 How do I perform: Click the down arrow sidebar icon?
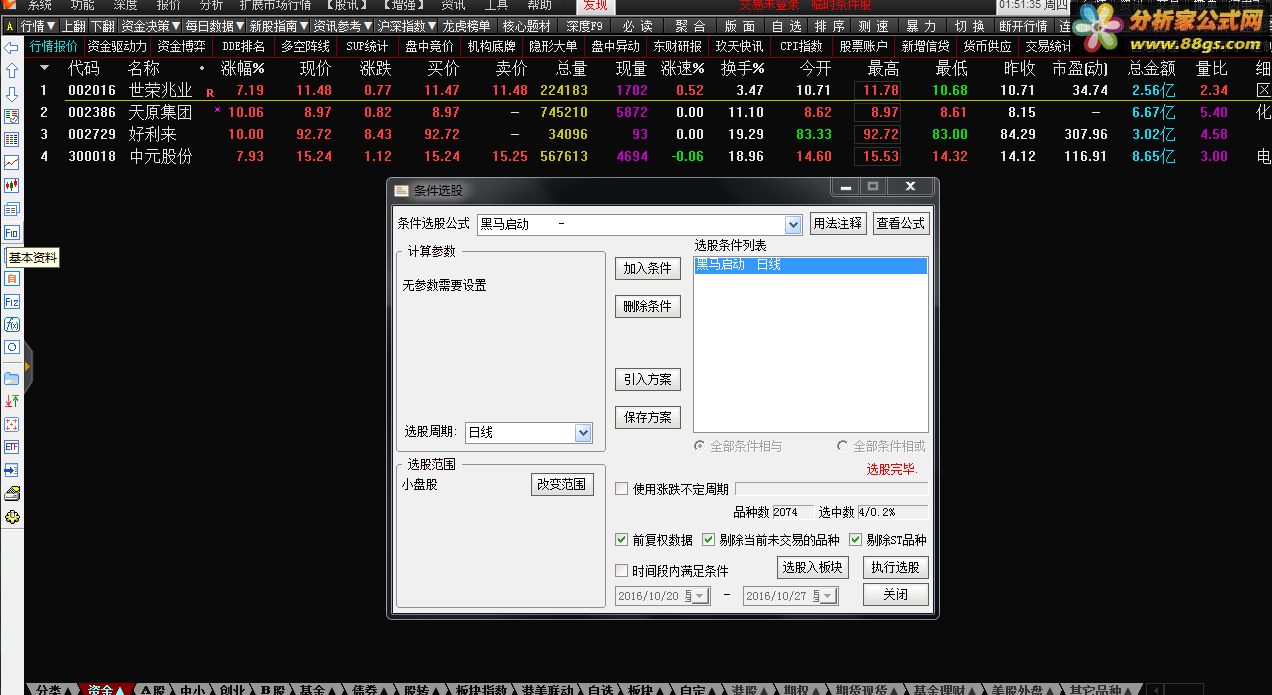click(x=12, y=94)
